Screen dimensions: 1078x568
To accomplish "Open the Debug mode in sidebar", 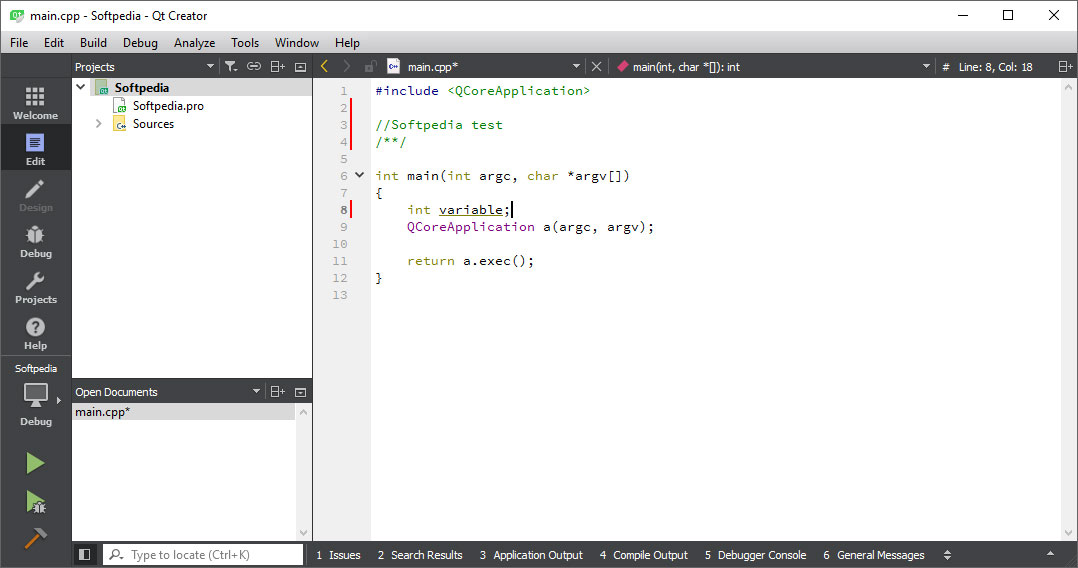I will click(35, 241).
